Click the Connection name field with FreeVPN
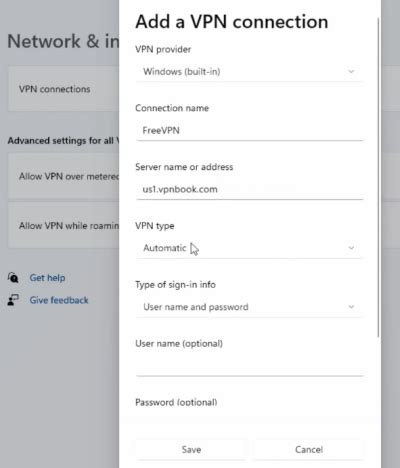This screenshot has height=468, width=400. [249, 131]
